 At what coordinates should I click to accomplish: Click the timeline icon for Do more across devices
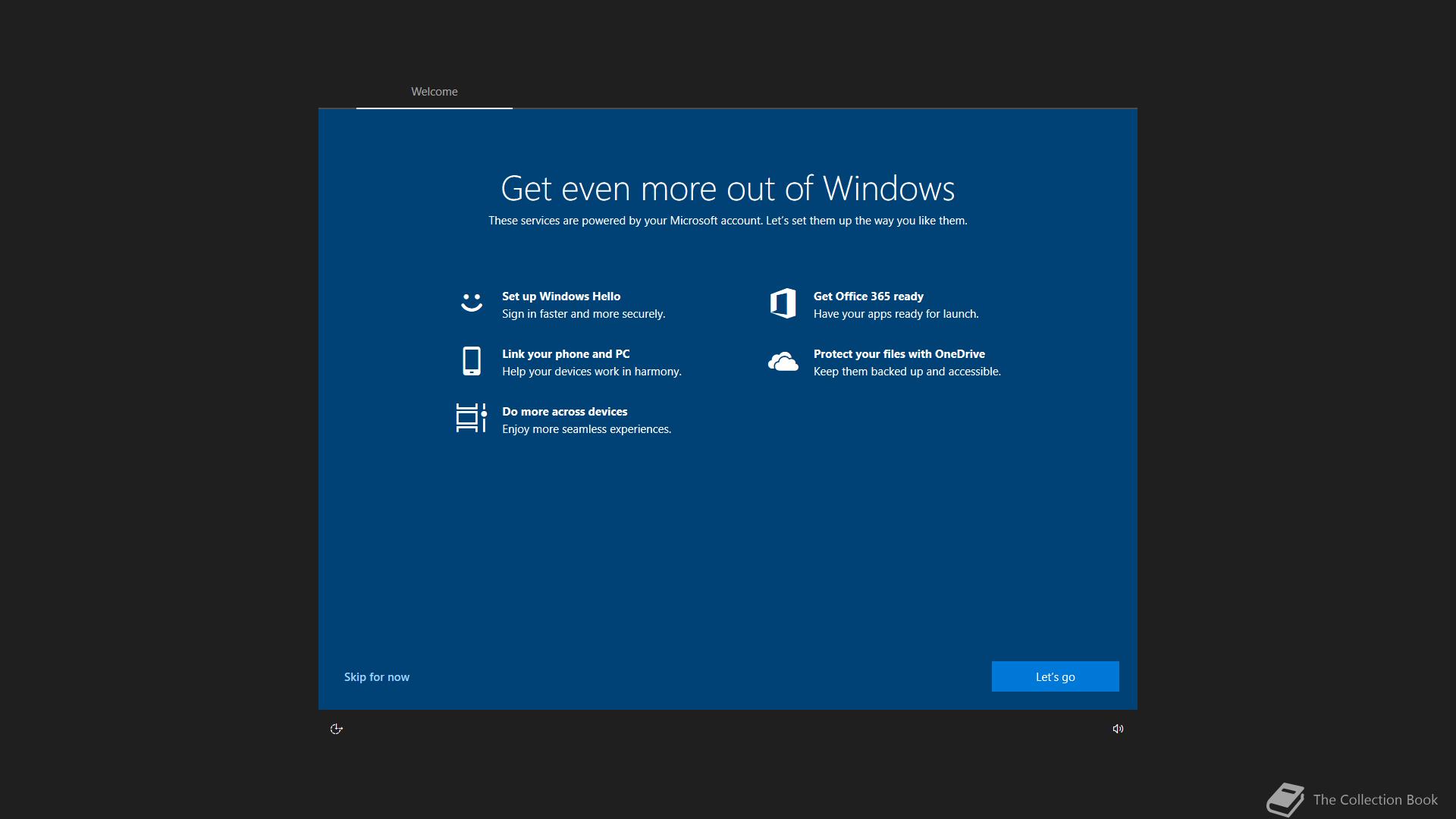(471, 418)
